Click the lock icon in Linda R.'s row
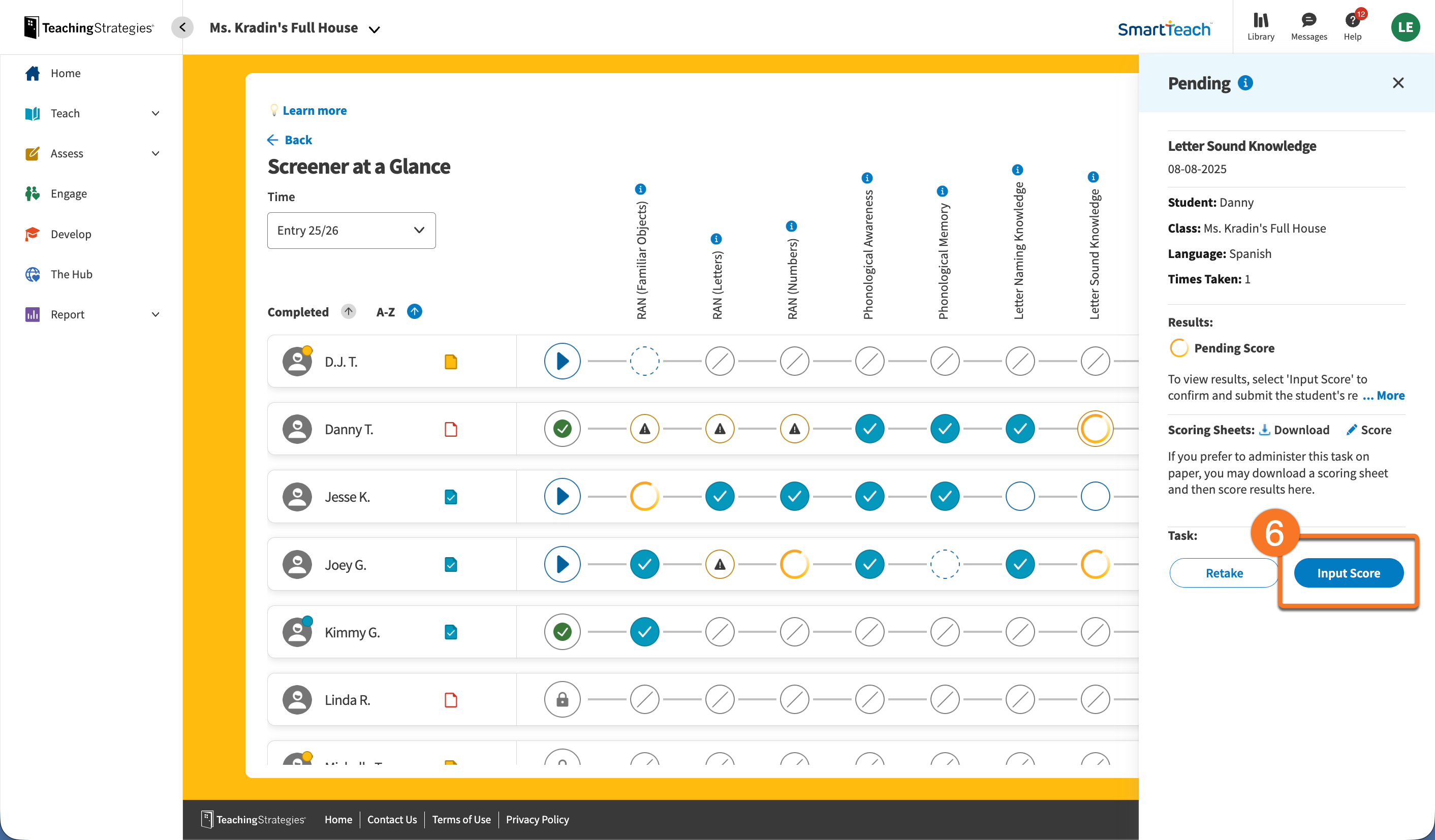This screenshot has width=1435, height=840. tap(561, 699)
